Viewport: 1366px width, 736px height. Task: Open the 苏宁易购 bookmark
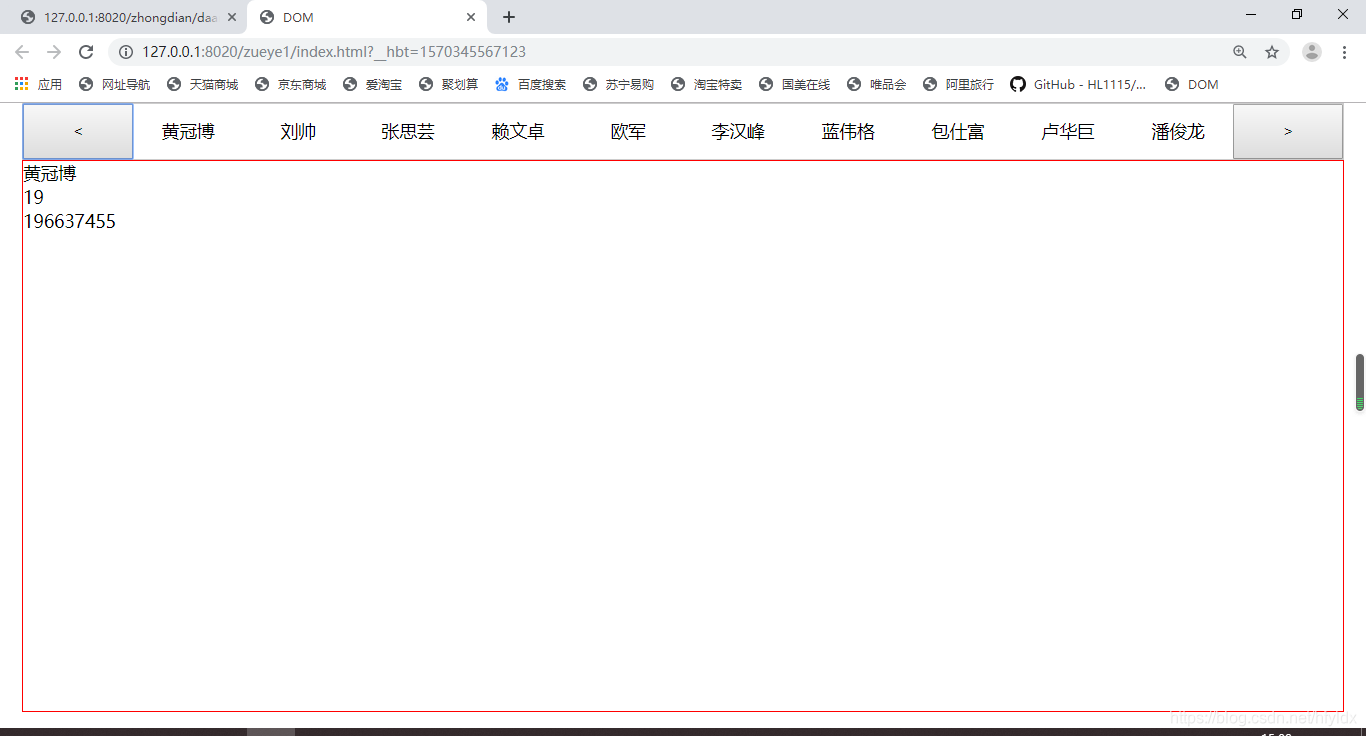click(x=618, y=85)
